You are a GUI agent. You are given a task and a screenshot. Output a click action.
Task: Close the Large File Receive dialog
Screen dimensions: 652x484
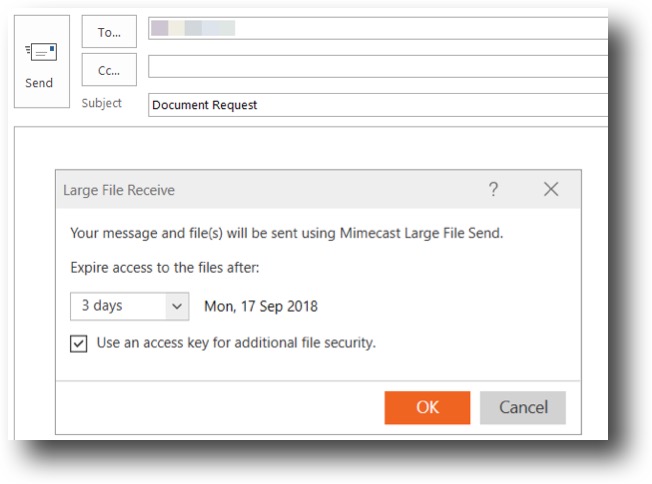[550, 190]
